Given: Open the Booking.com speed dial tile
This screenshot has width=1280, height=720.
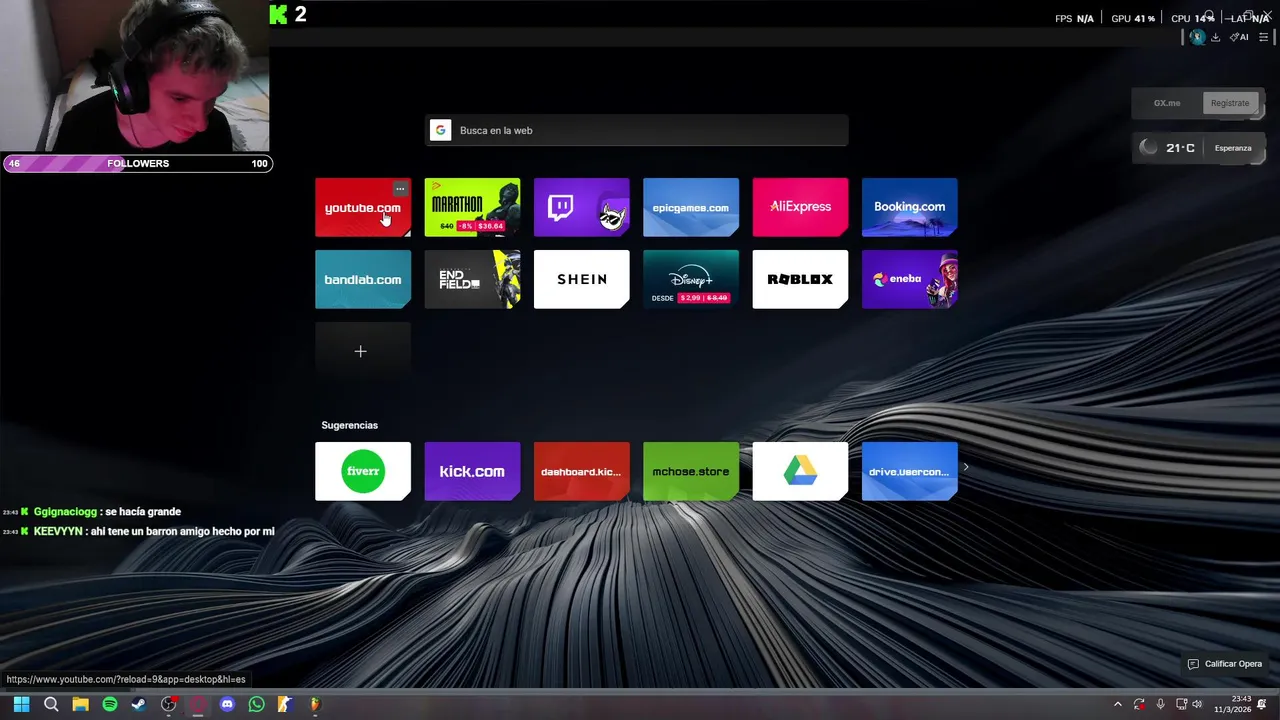Looking at the screenshot, I should (909, 208).
